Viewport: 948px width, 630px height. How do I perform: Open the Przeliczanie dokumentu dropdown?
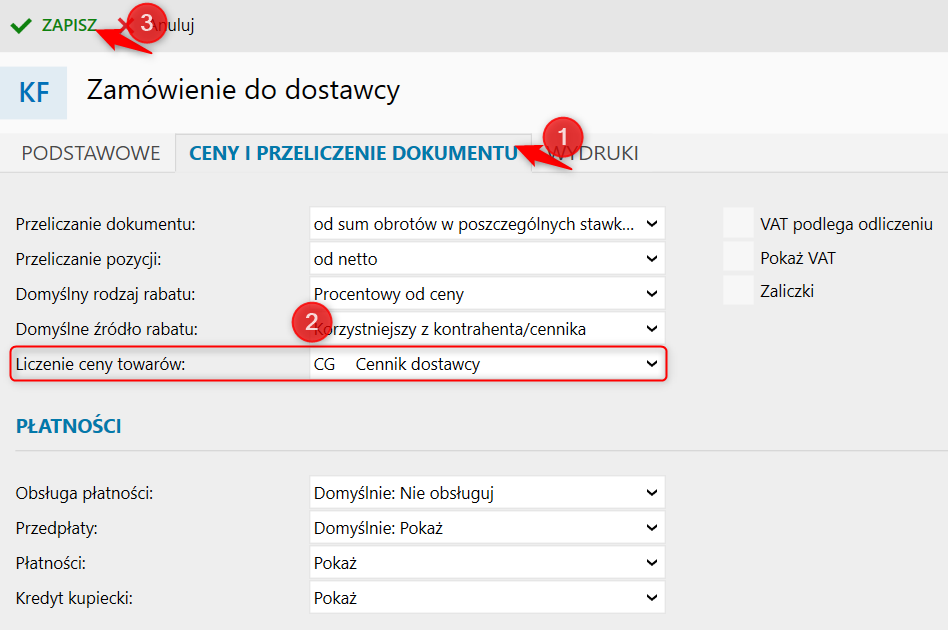coord(487,224)
